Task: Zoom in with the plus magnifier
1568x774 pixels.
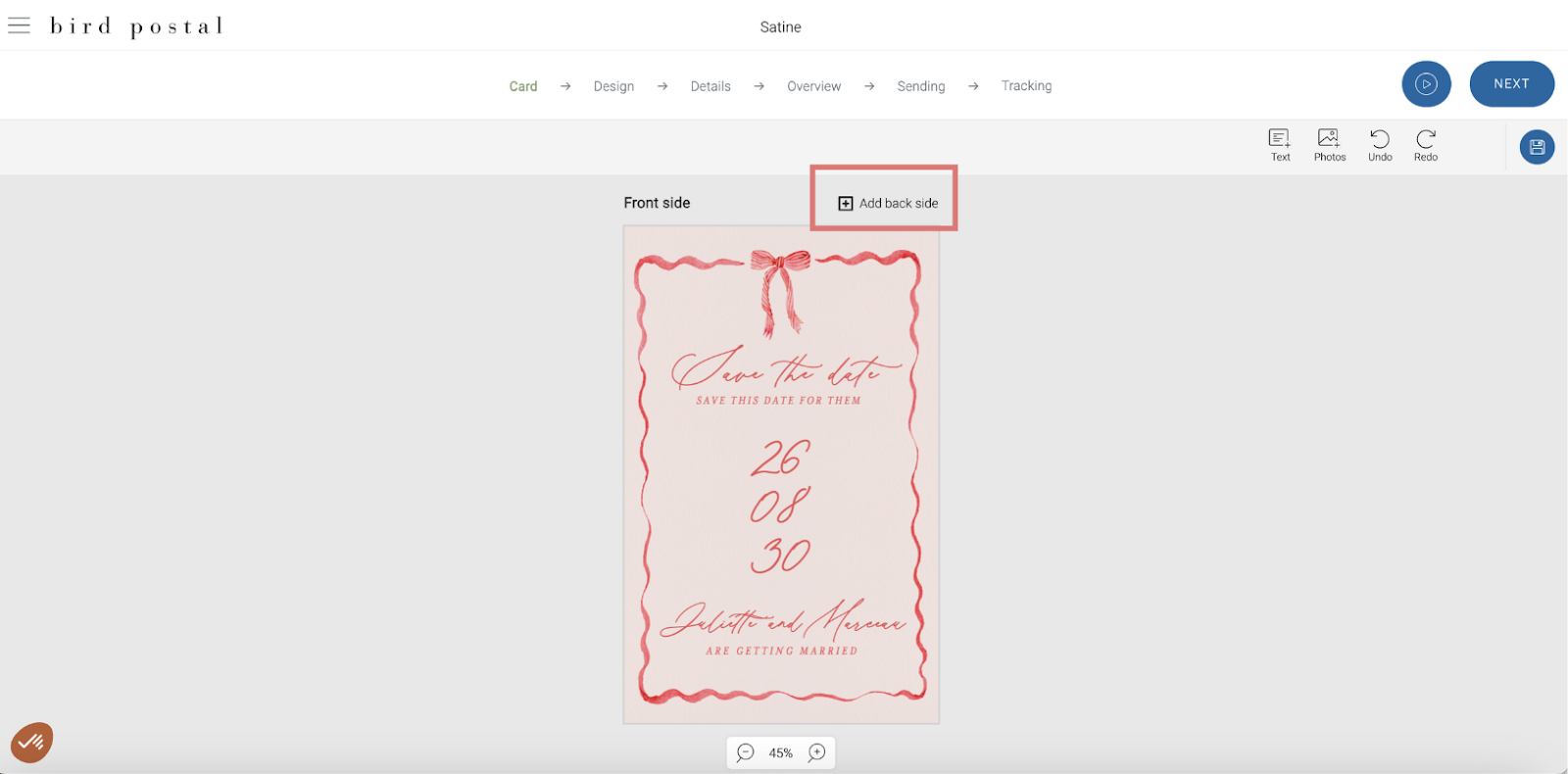Action: coord(816,752)
